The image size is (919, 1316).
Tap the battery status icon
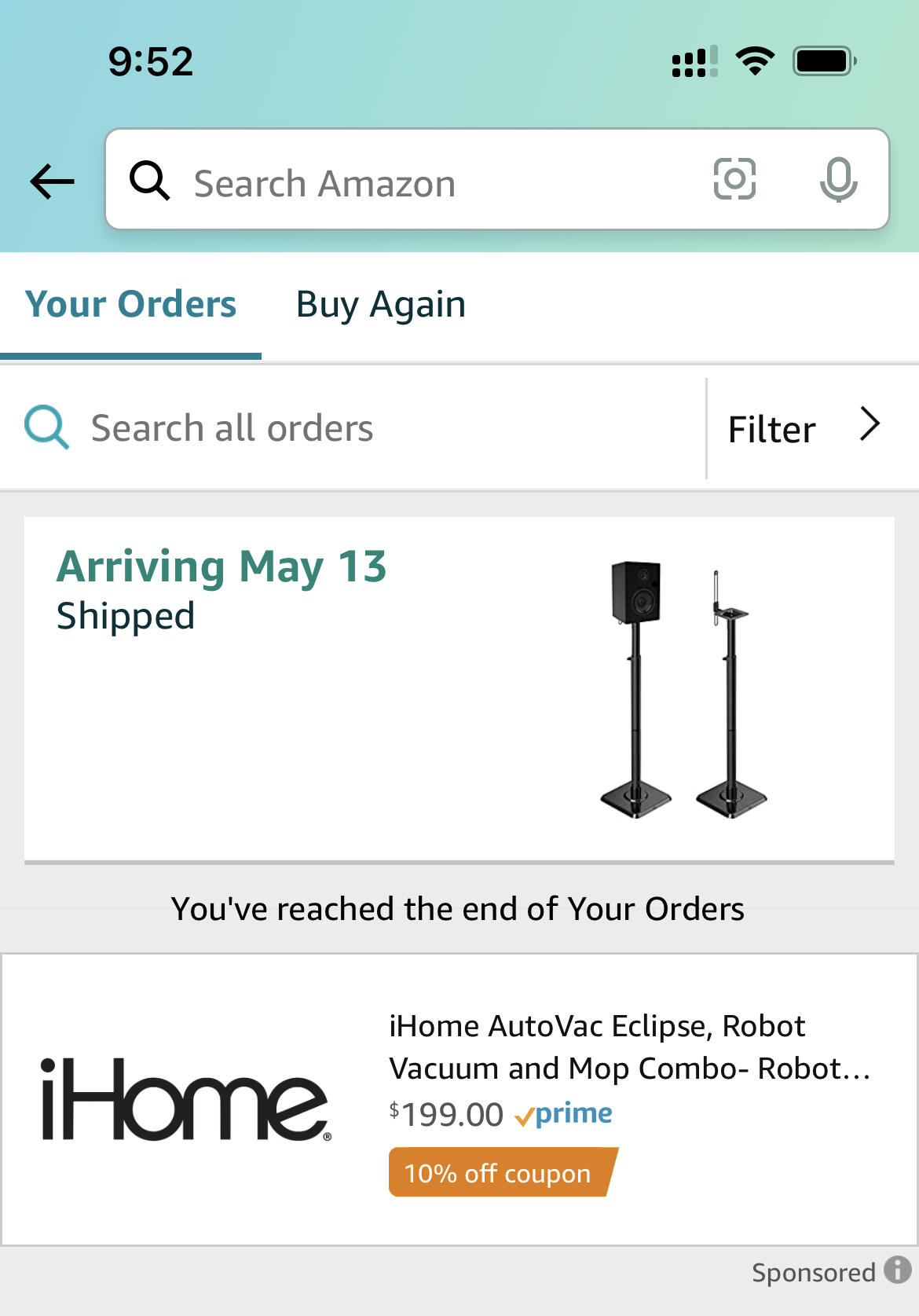[824, 61]
